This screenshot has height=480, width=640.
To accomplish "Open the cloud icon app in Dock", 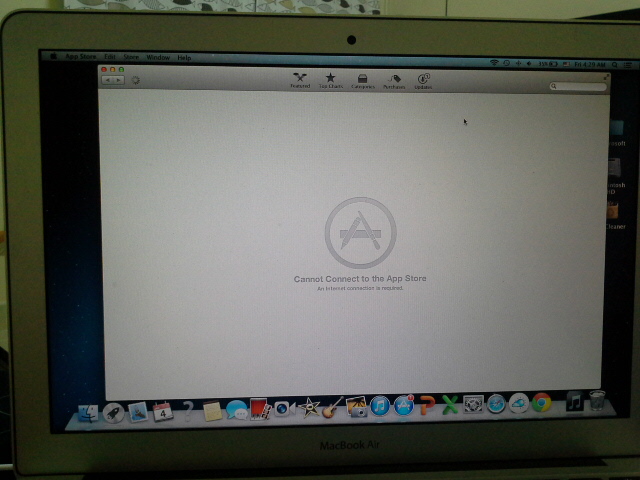I will 519,403.
